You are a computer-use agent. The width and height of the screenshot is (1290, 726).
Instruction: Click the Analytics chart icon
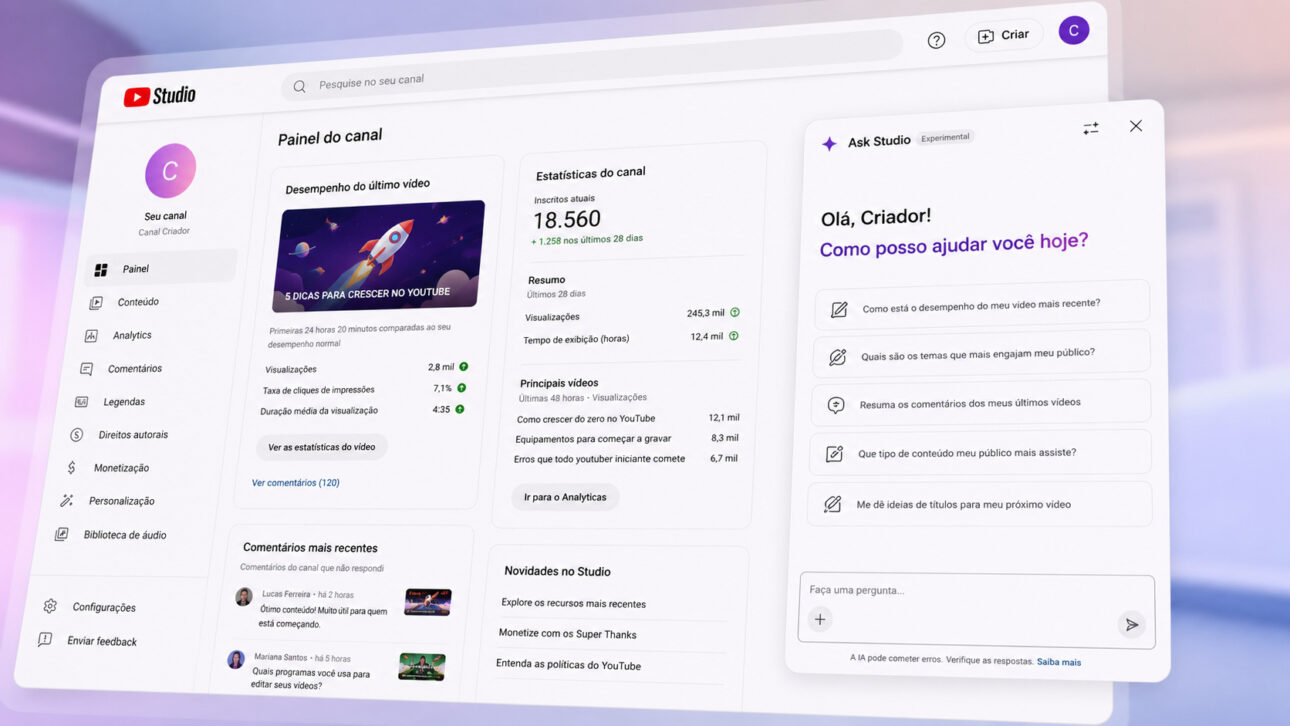click(91, 336)
